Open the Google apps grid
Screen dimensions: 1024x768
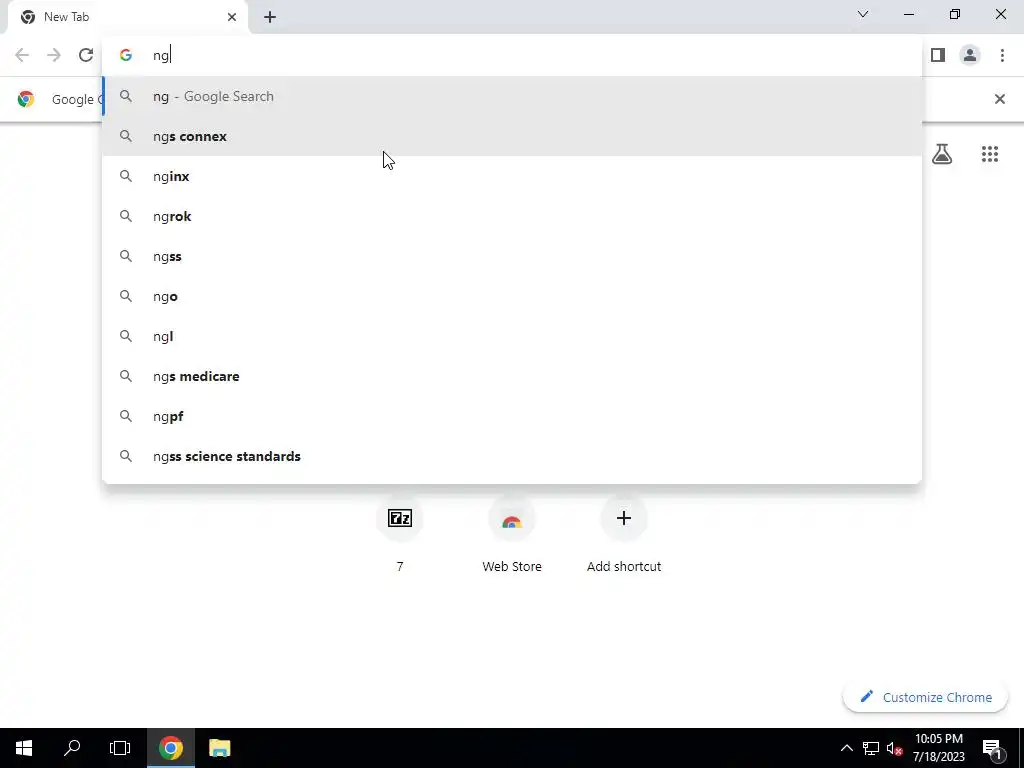(x=989, y=154)
